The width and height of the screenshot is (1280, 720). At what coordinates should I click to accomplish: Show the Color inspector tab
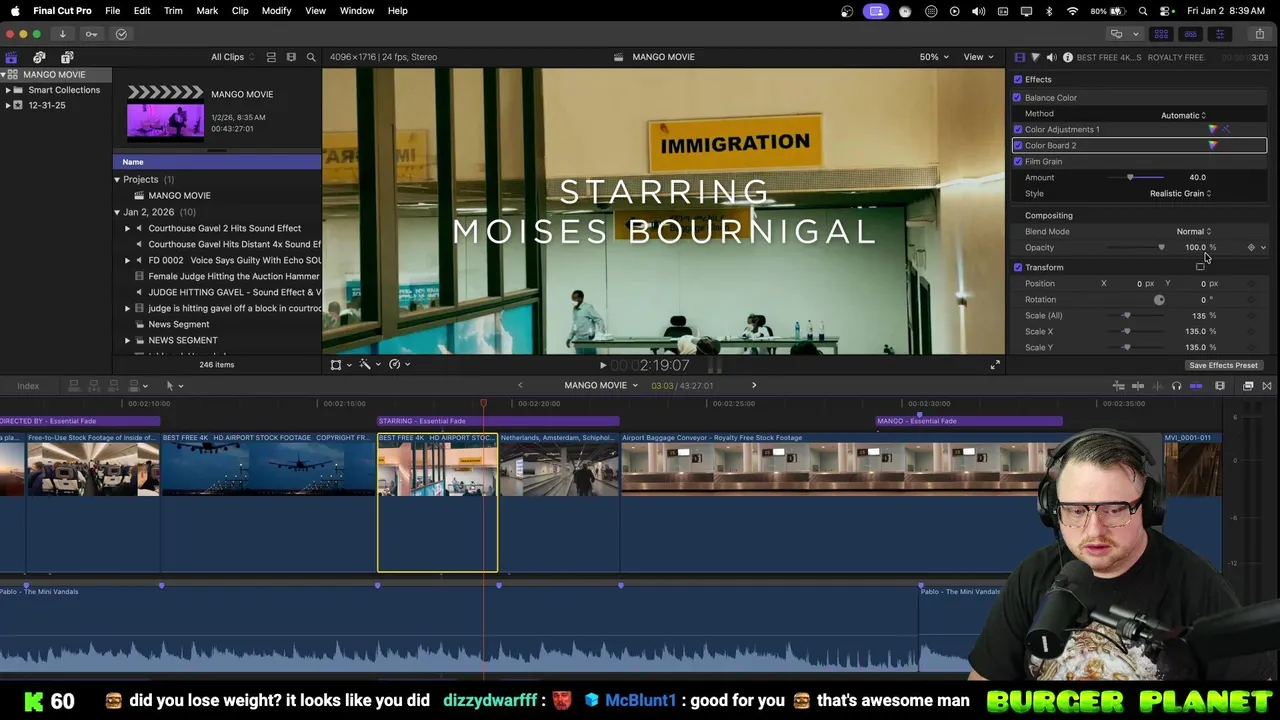coord(1035,57)
